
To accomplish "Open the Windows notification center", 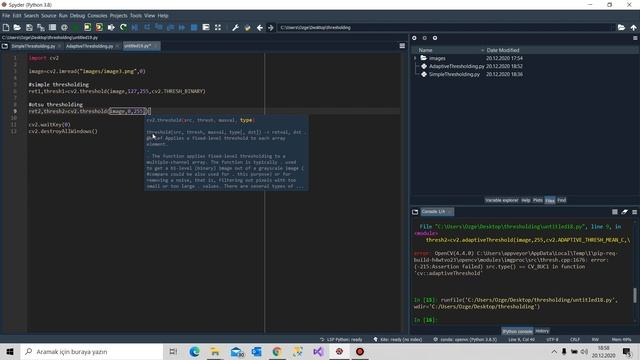I will tap(627, 352).
